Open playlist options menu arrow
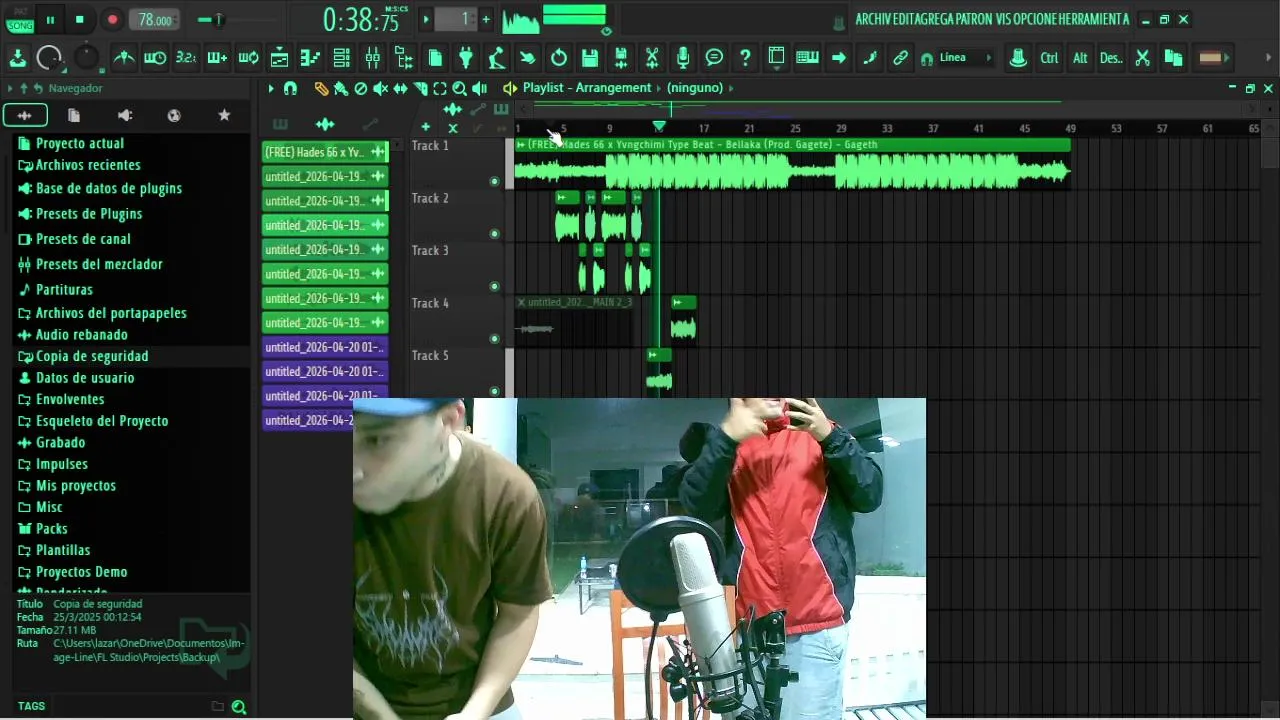This screenshot has width=1280, height=720. (270, 88)
